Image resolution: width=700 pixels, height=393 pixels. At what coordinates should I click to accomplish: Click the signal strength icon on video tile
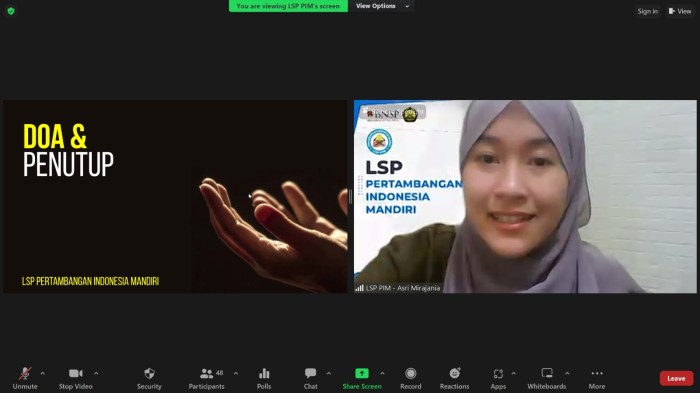pos(359,288)
